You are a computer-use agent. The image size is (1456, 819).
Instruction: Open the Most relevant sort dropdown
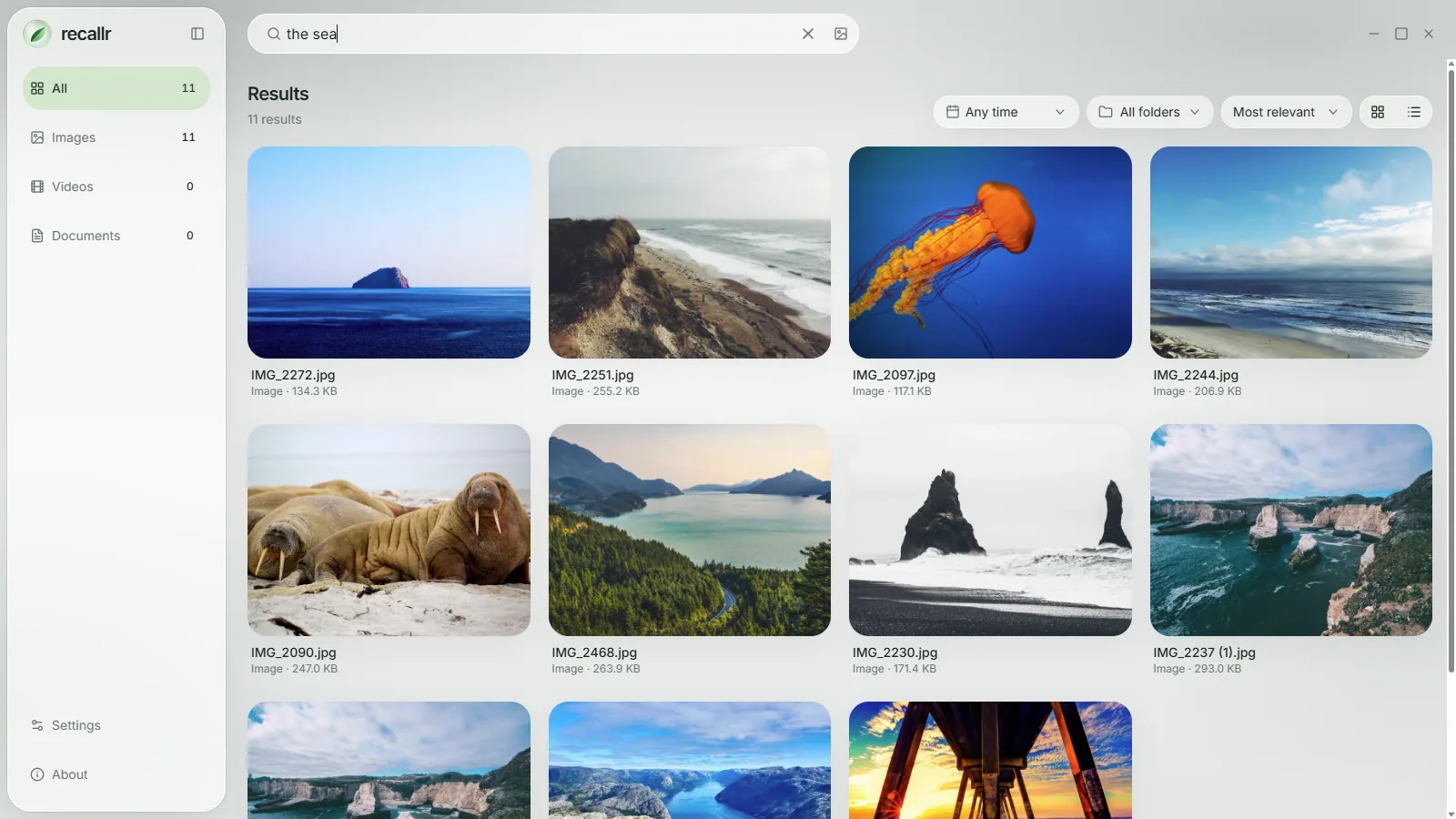coord(1286,112)
